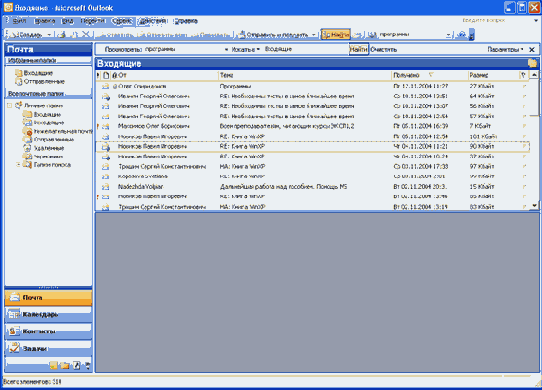
Task: Click the Ответить всем reply-all toolbar button
Action: pos(162,35)
